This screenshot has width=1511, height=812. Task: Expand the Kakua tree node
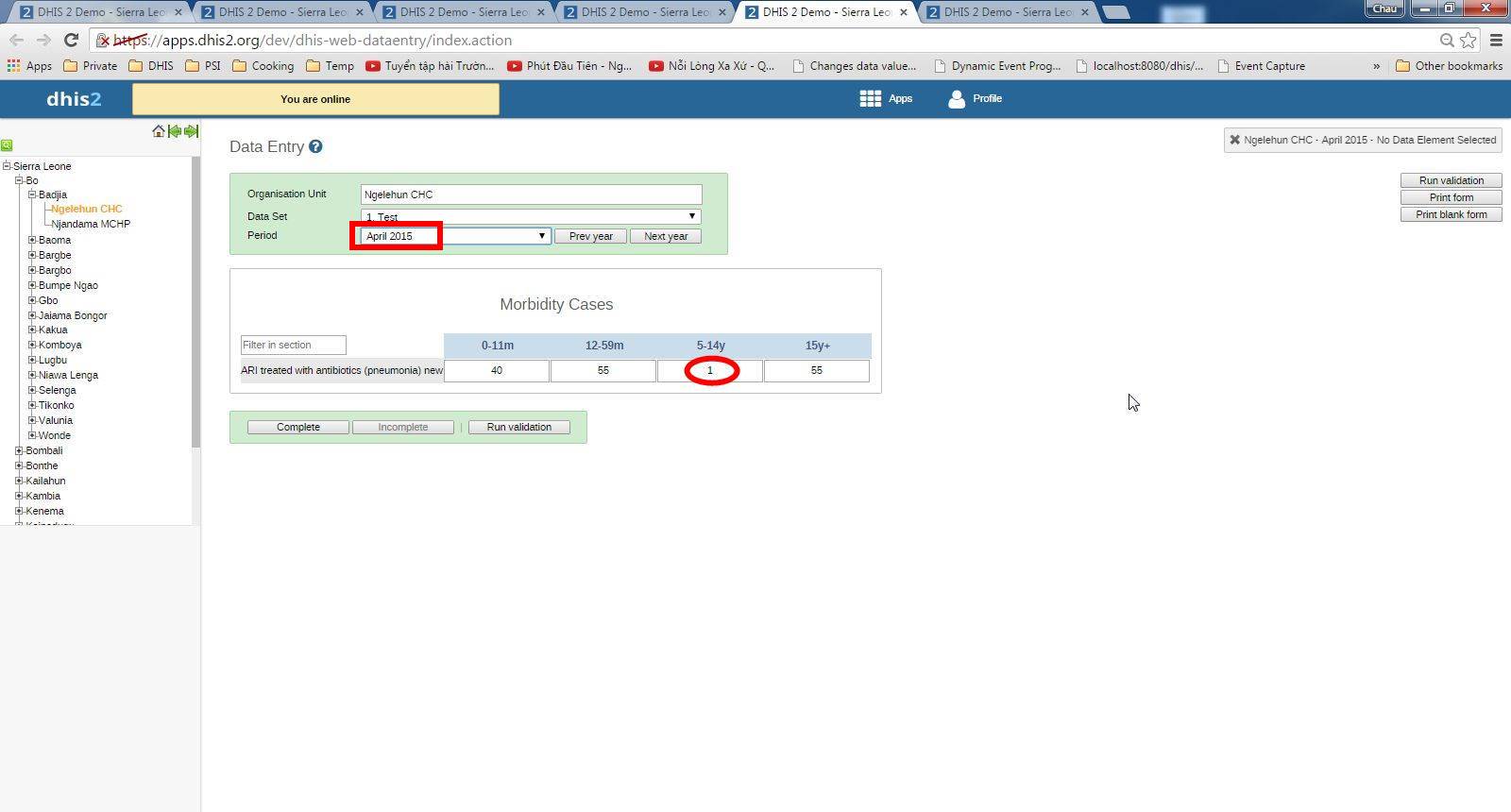point(32,330)
